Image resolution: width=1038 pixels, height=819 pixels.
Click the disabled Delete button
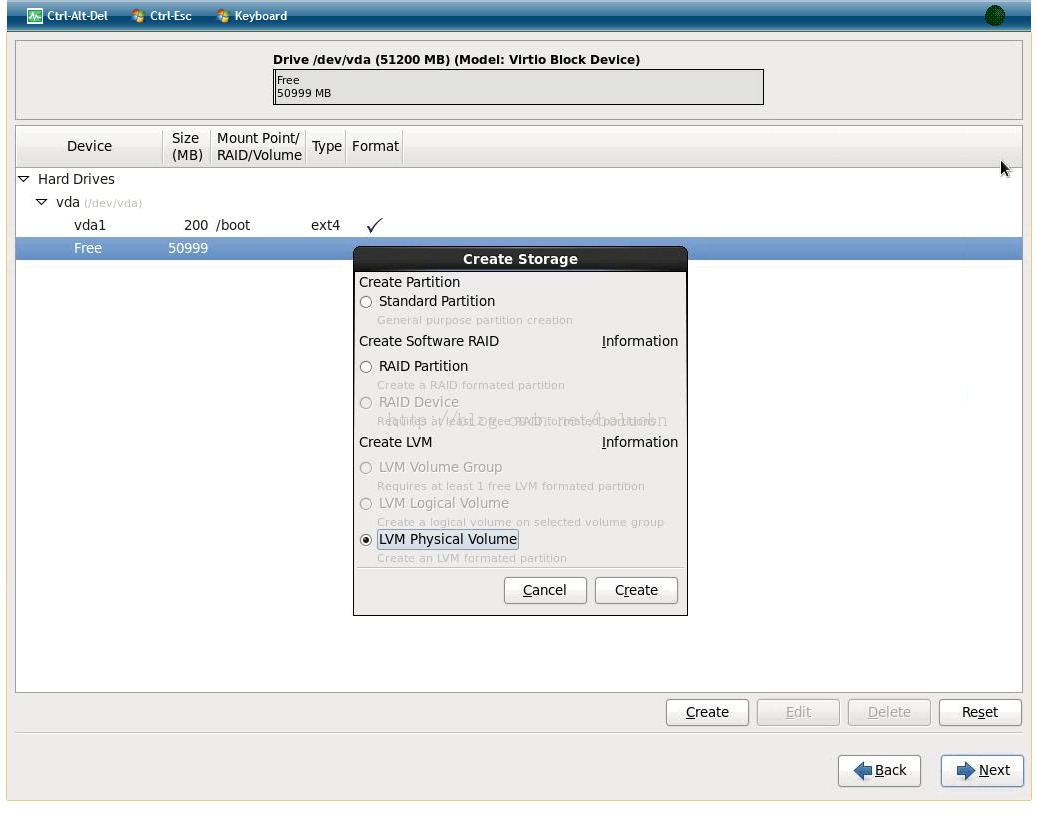point(889,712)
